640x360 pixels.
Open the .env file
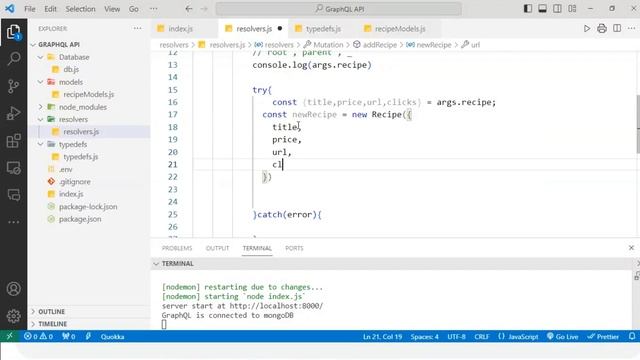click(66, 169)
